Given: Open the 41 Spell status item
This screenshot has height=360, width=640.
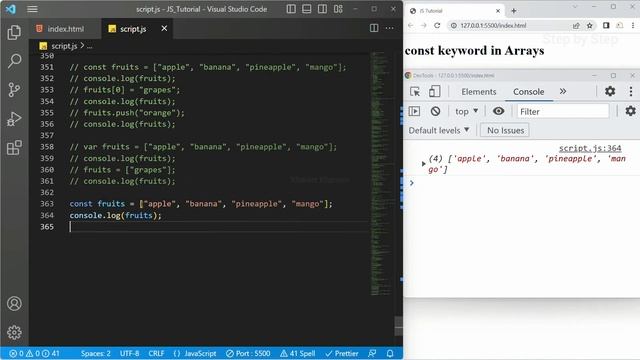Looking at the screenshot, I should pyautogui.click(x=298, y=353).
